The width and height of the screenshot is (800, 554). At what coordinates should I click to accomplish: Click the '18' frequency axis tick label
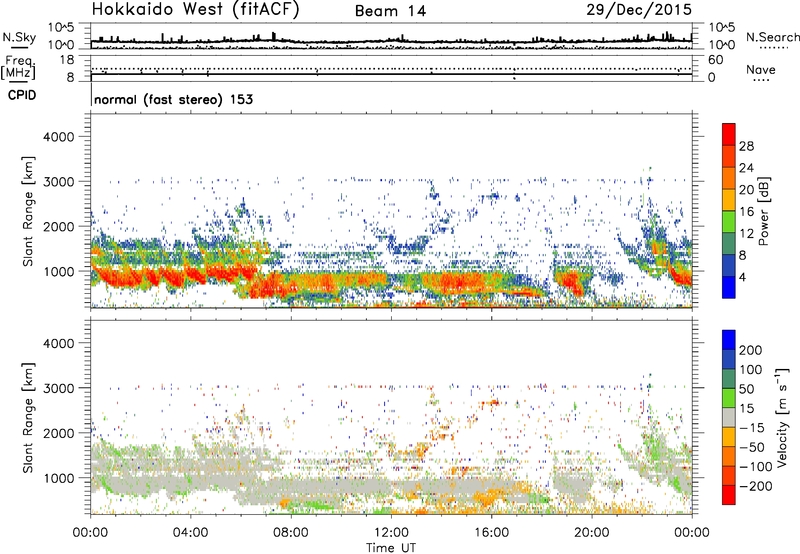(67, 60)
